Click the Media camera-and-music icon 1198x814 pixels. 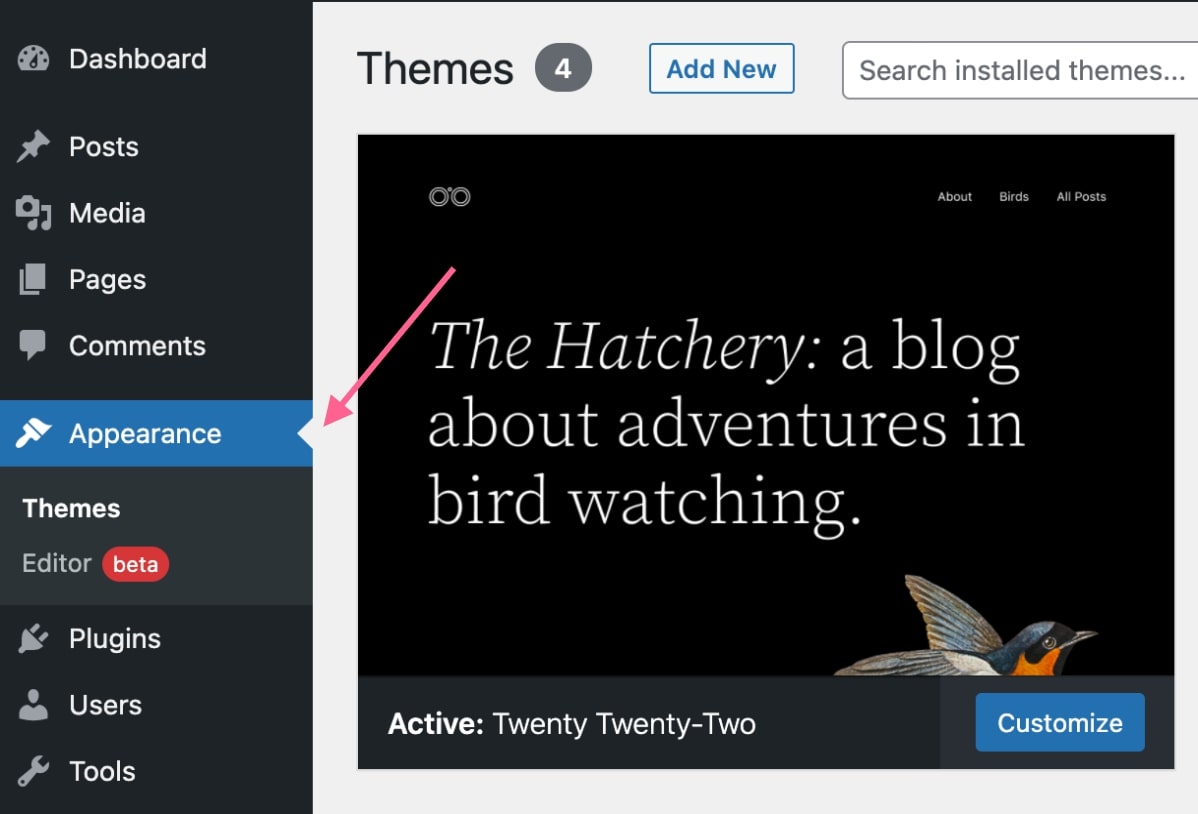click(x=33, y=212)
